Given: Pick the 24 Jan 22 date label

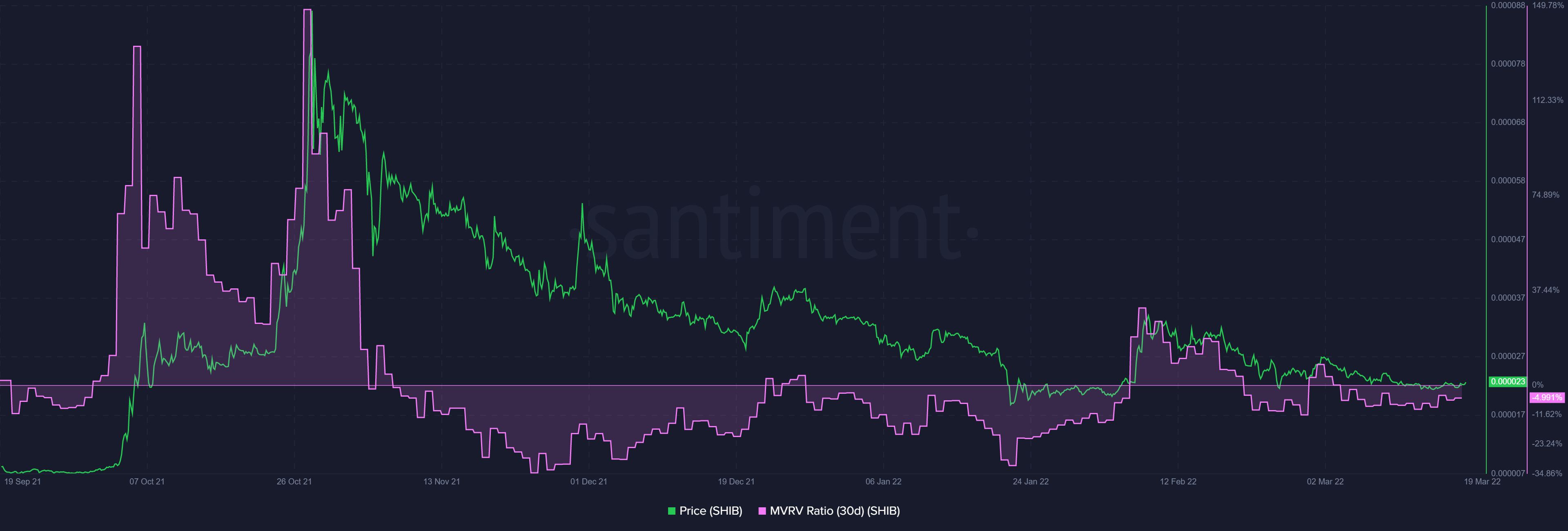Looking at the screenshot, I should click(1031, 482).
